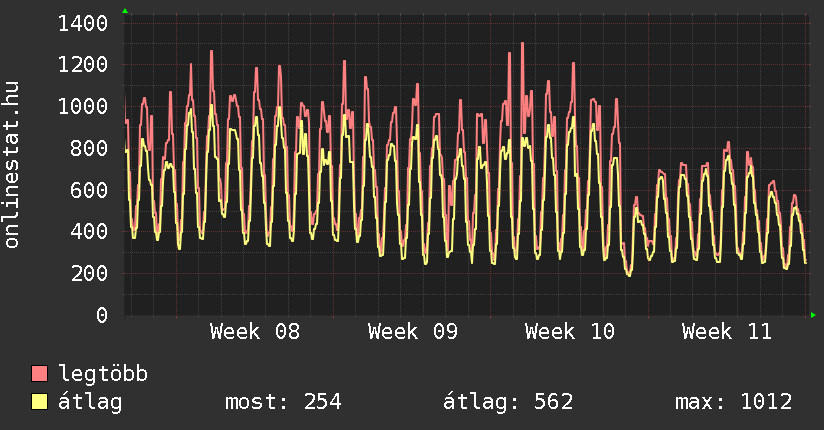Click the onlinestat.hu vertical label
824x430 pixels.
point(12,165)
